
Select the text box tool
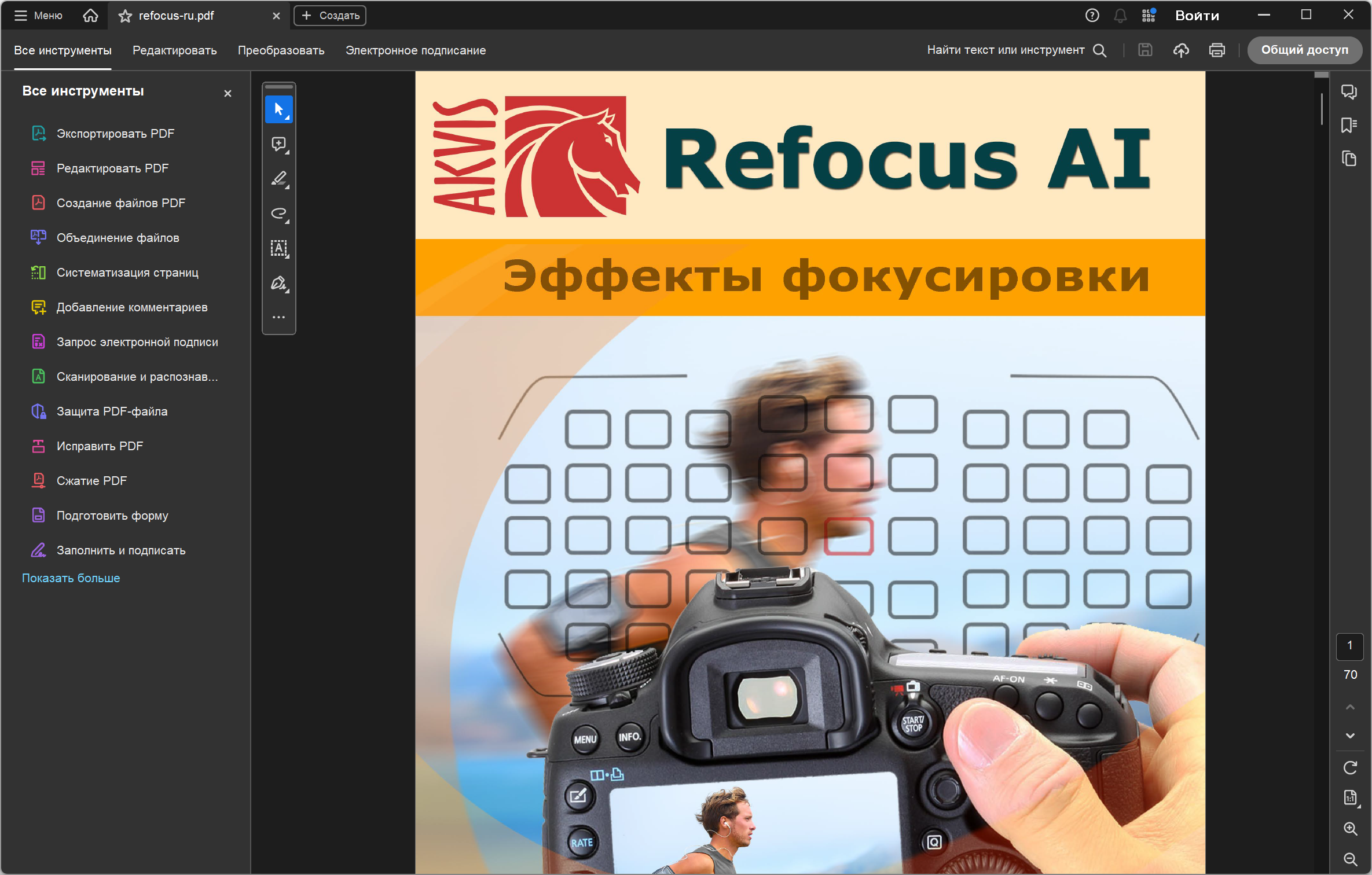pos(278,248)
